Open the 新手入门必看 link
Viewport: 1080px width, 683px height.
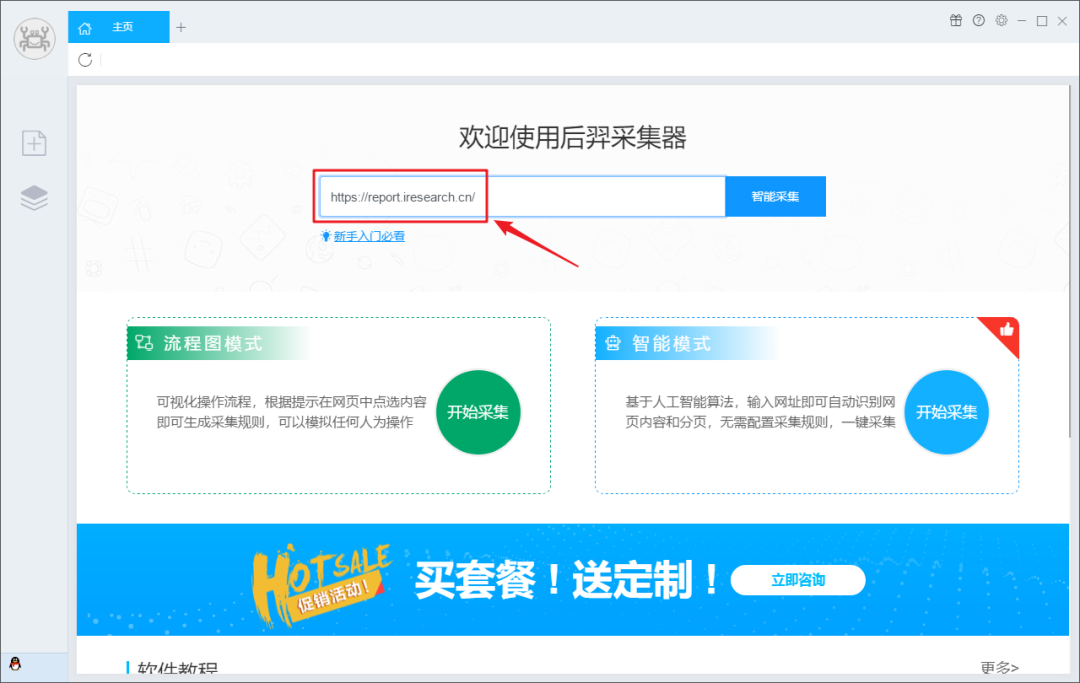pos(369,236)
